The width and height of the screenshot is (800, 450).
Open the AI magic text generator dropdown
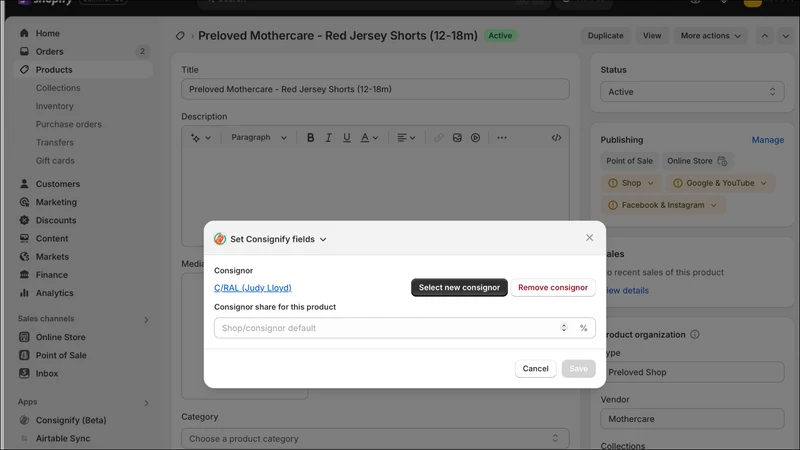[201, 138]
